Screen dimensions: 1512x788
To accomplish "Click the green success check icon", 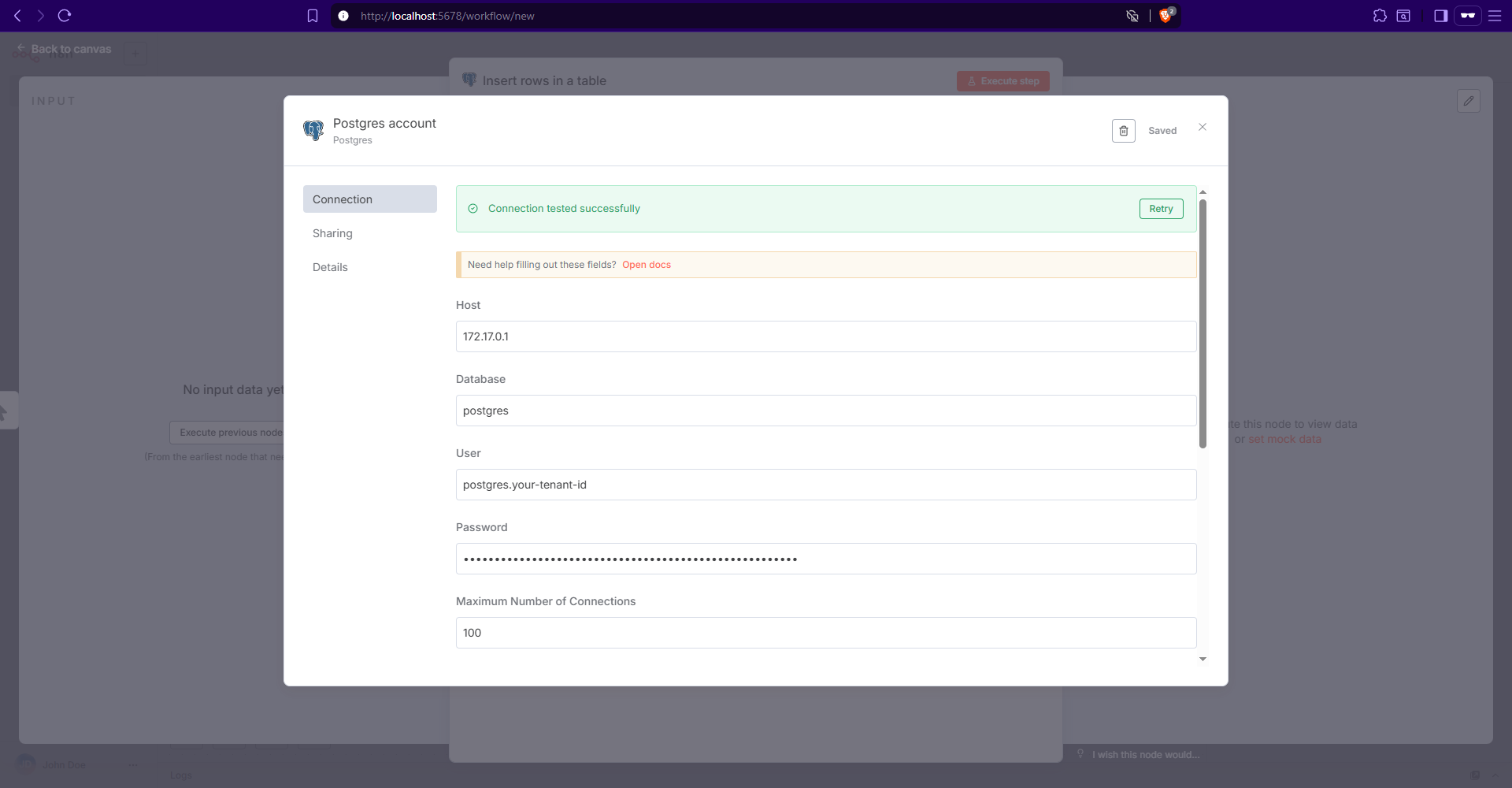I will [x=473, y=209].
